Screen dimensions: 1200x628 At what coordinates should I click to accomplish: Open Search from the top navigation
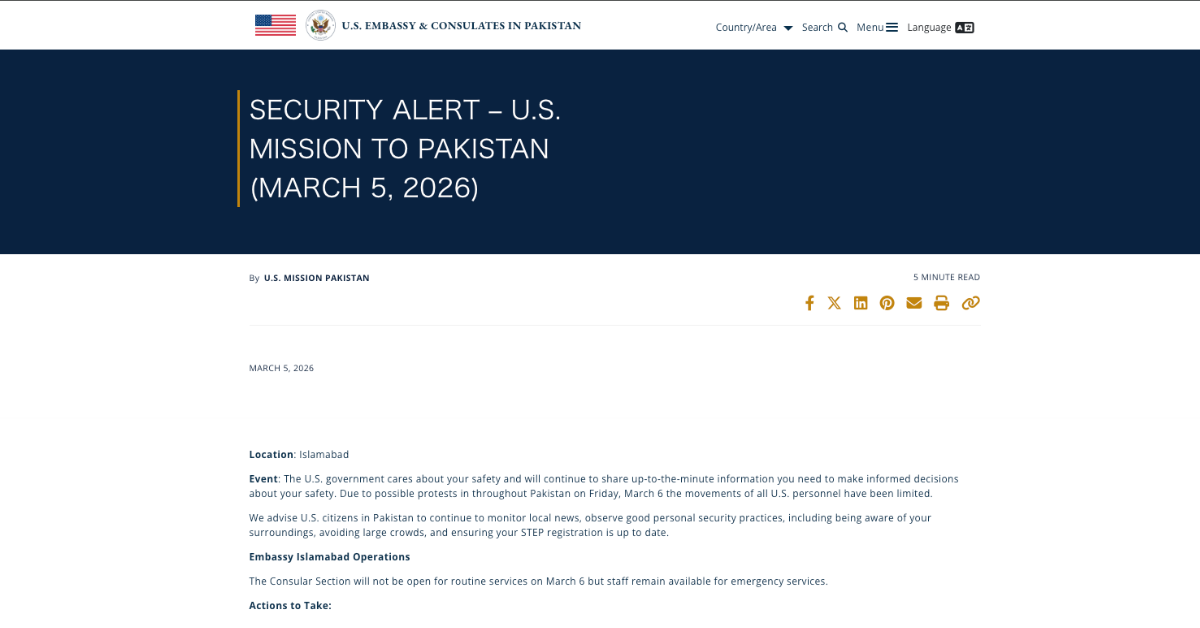(817, 28)
